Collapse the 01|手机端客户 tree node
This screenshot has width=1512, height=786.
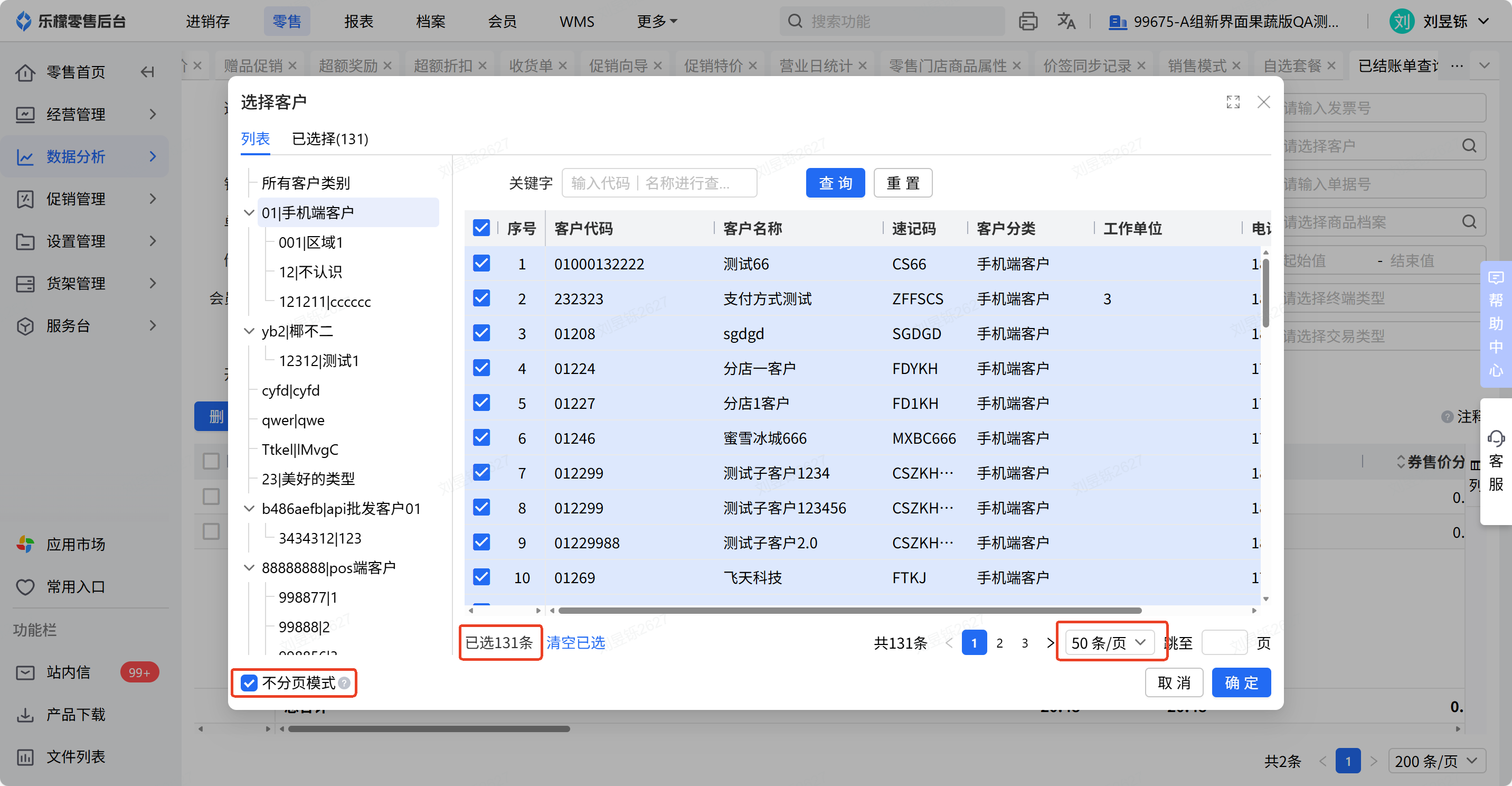(249, 213)
